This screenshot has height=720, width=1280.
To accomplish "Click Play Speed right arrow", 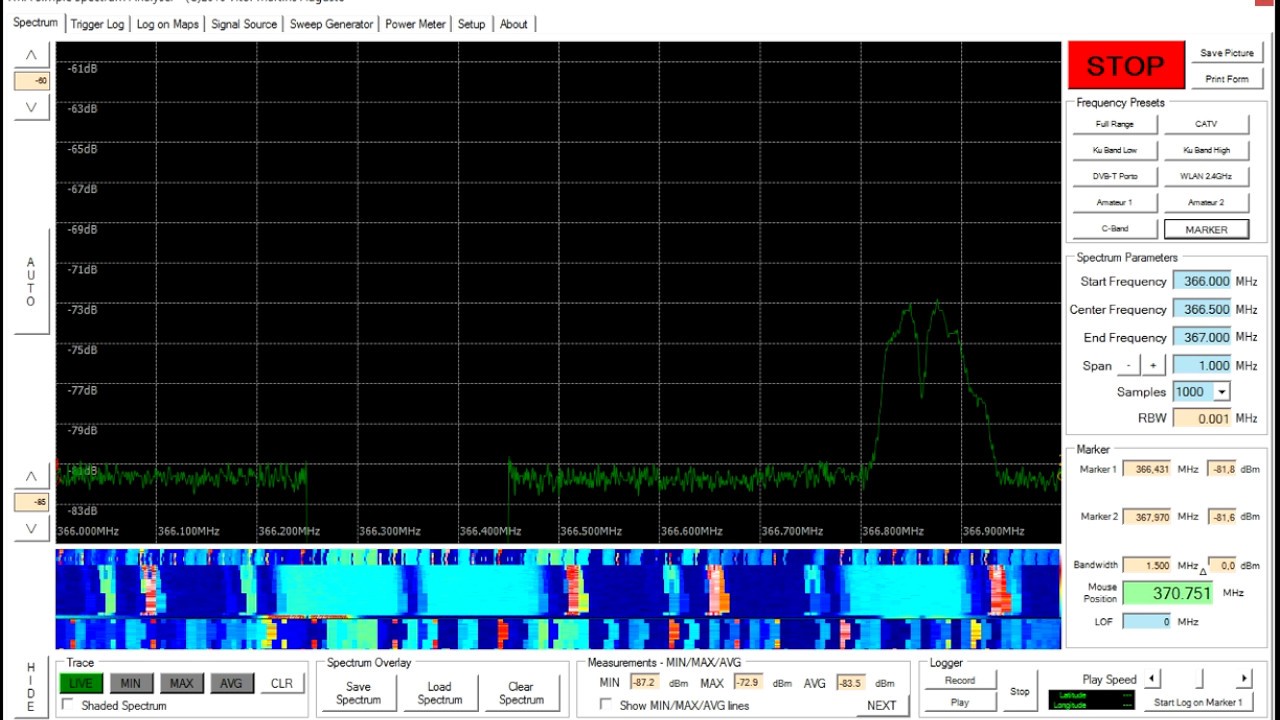I will tap(1244, 679).
